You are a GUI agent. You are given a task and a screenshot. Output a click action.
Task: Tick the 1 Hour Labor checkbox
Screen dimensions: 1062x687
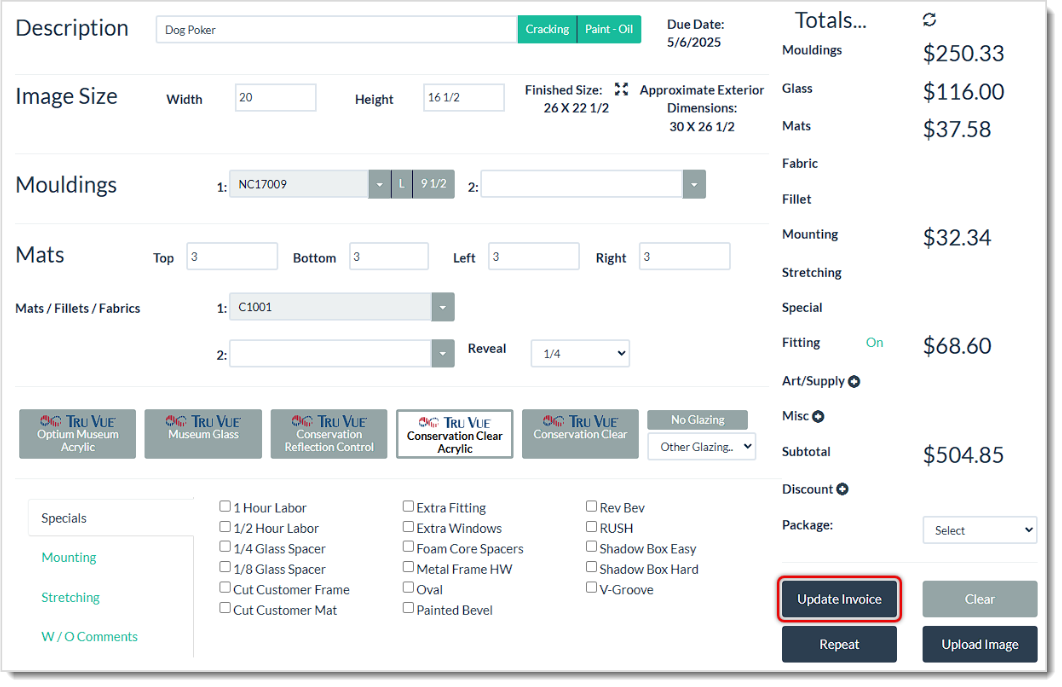coord(225,507)
